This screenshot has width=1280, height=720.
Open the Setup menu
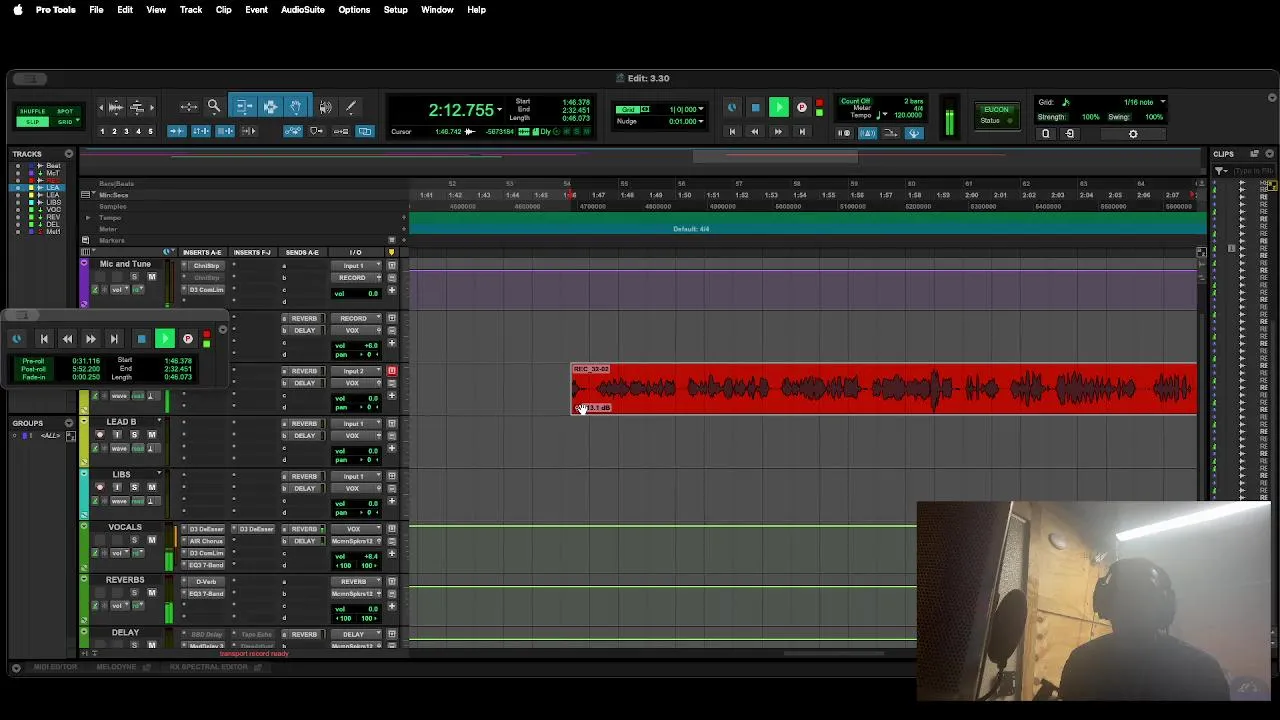tap(395, 10)
